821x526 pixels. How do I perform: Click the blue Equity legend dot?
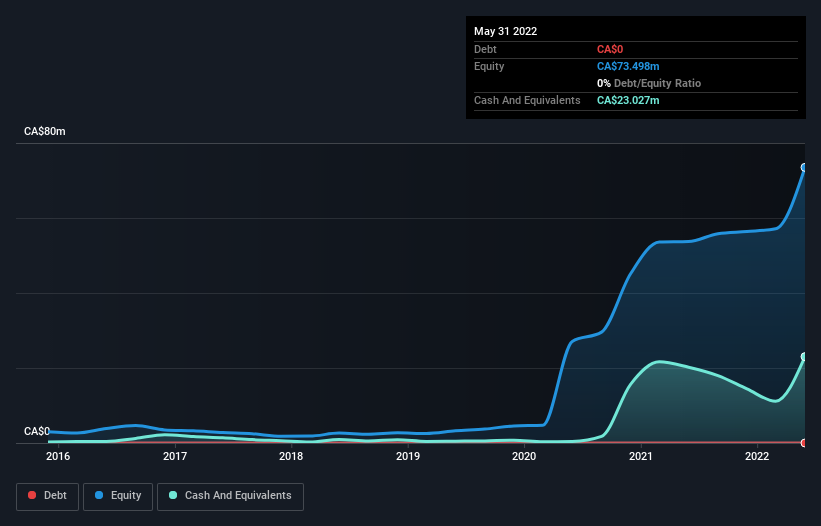pyautogui.click(x=99, y=495)
